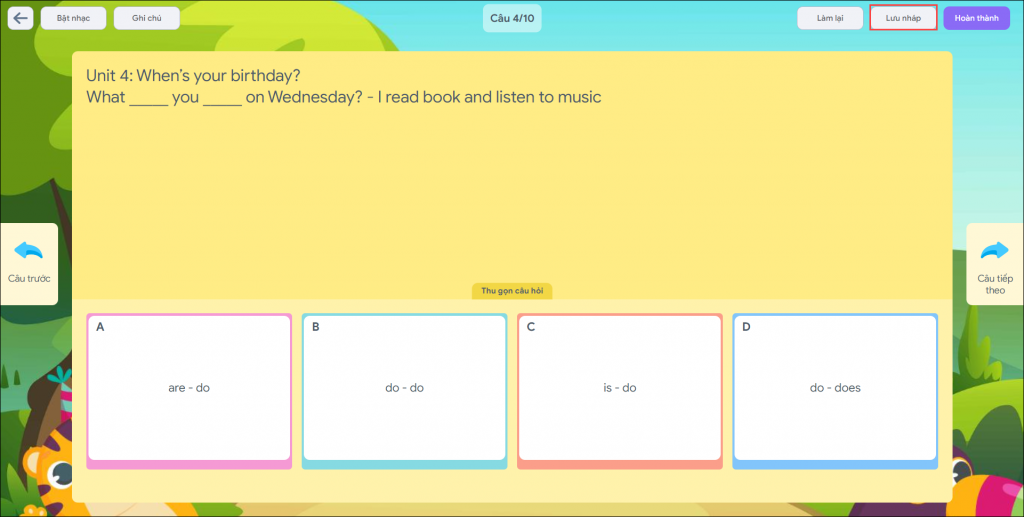Click the back arrow icon at top left
The image size is (1024, 517).
(x=21, y=18)
